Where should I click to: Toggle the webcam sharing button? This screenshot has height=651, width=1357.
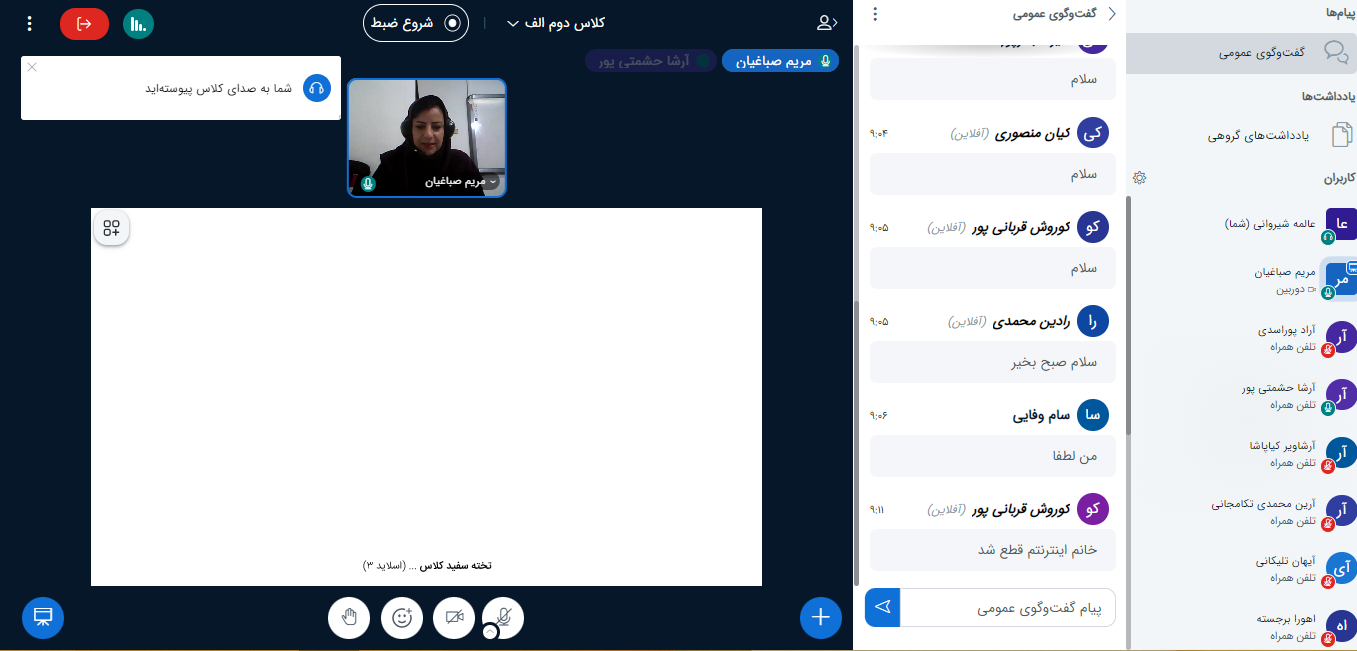click(454, 618)
